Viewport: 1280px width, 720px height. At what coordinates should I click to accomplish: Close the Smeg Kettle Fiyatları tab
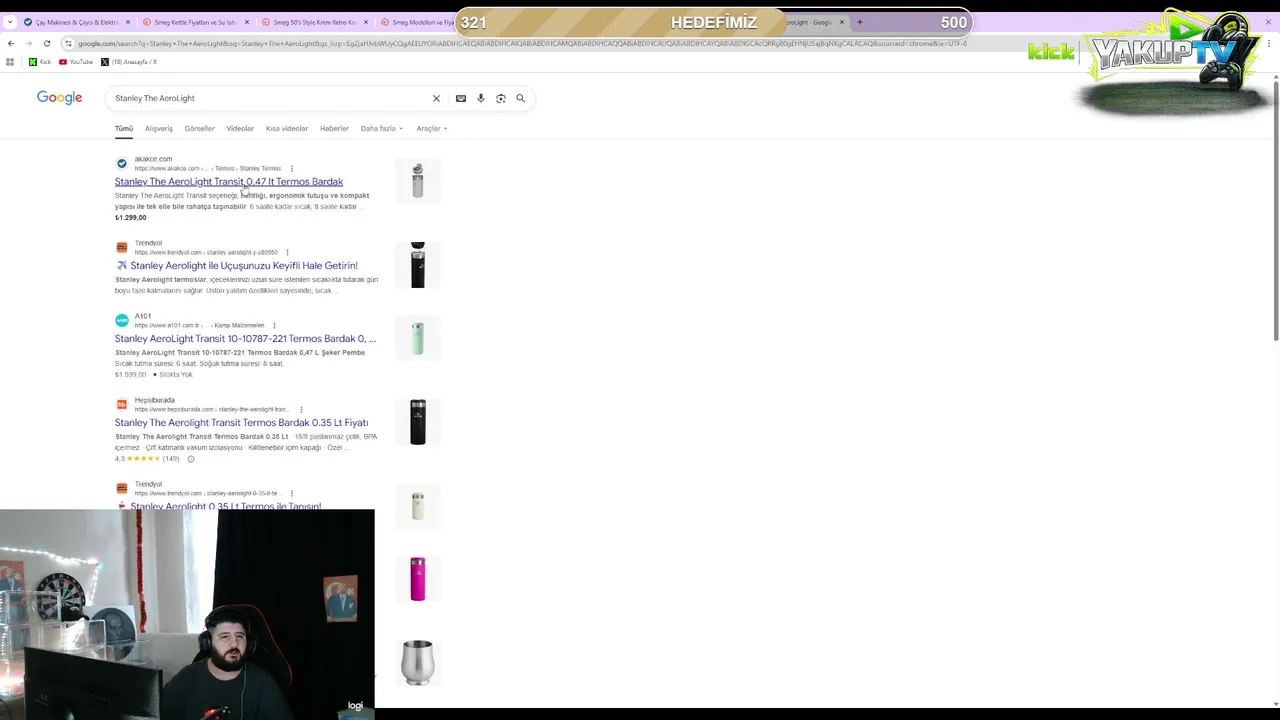coord(246,22)
